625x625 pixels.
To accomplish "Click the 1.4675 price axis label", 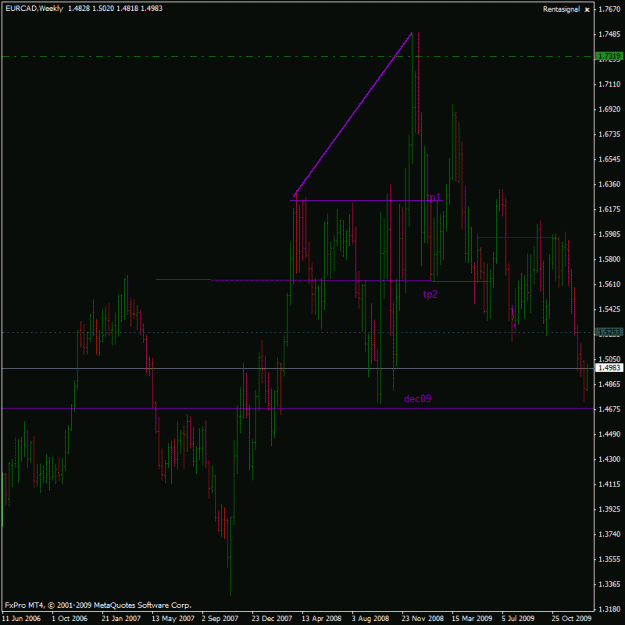I will point(610,409).
